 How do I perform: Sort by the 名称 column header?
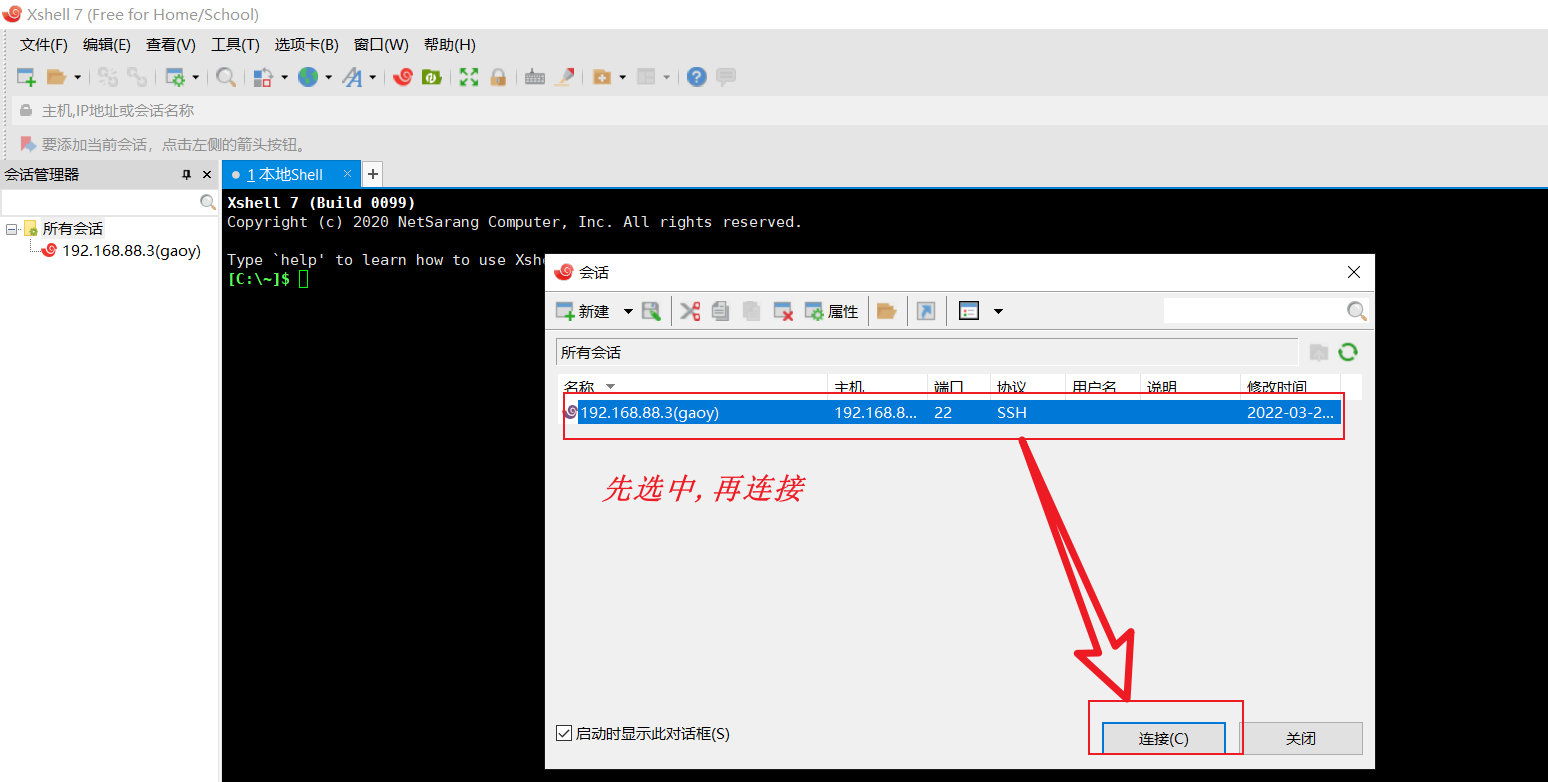click(x=692, y=387)
